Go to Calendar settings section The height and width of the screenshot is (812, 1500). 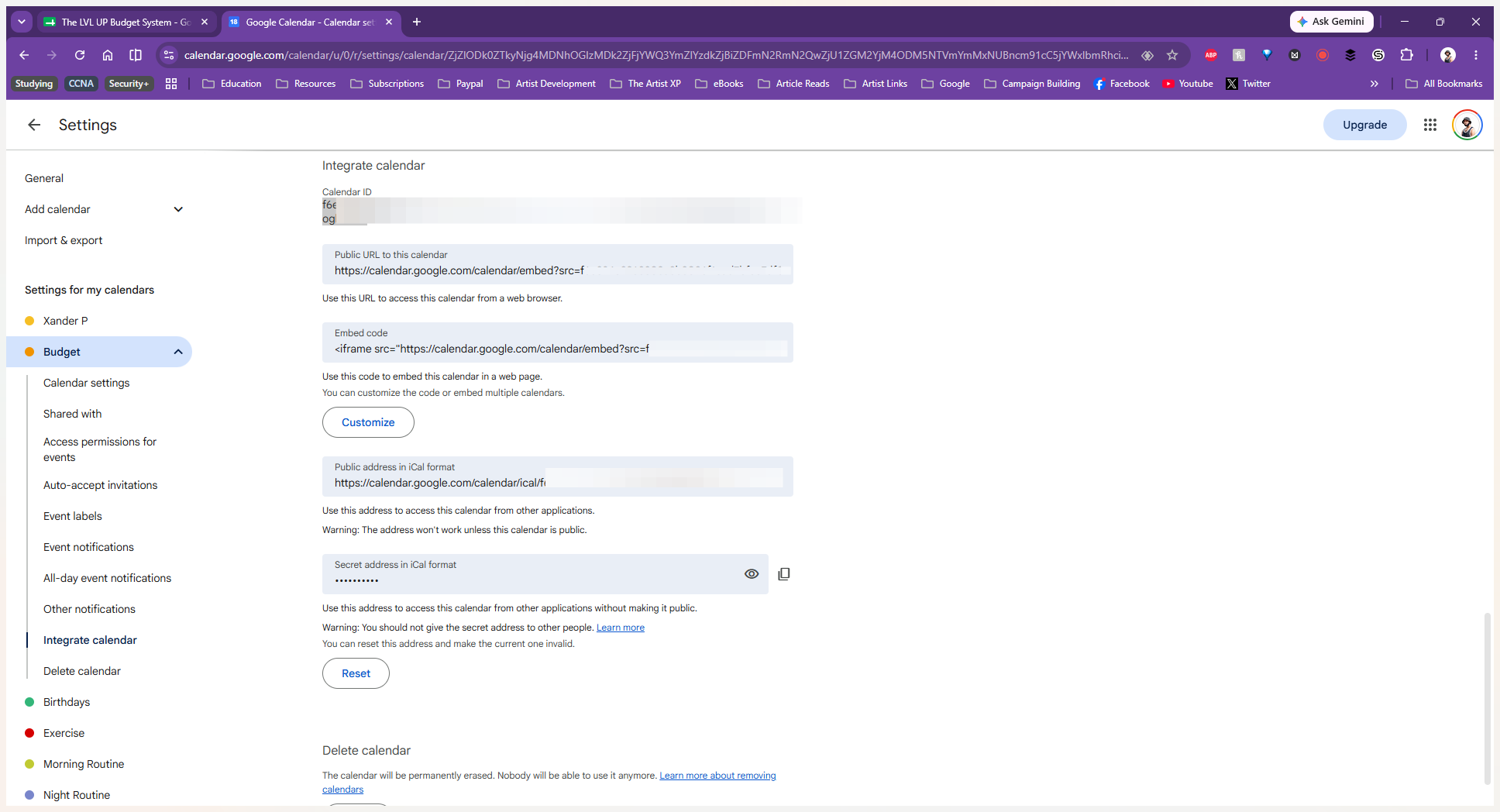(86, 383)
